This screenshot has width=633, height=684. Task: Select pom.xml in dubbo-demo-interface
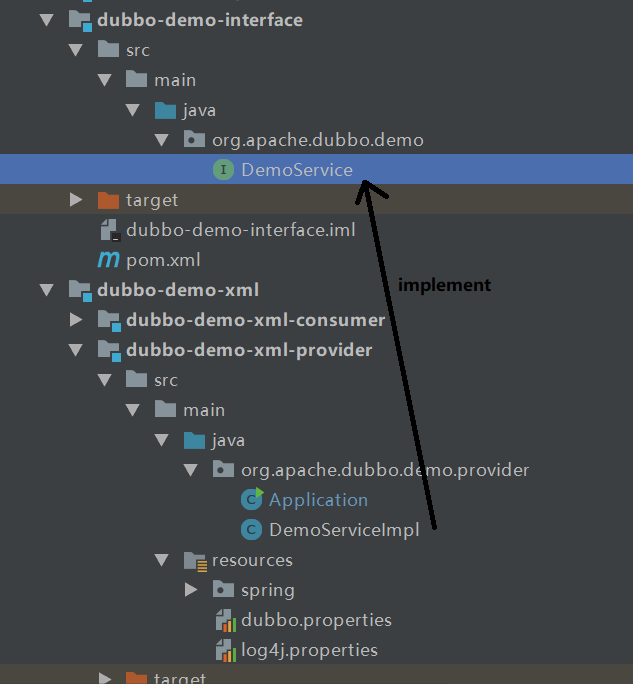point(163,260)
